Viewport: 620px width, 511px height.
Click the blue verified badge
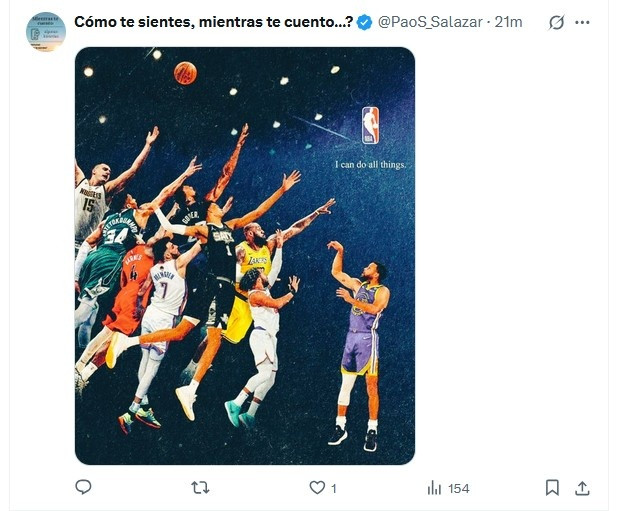click(x=366, y=22)
